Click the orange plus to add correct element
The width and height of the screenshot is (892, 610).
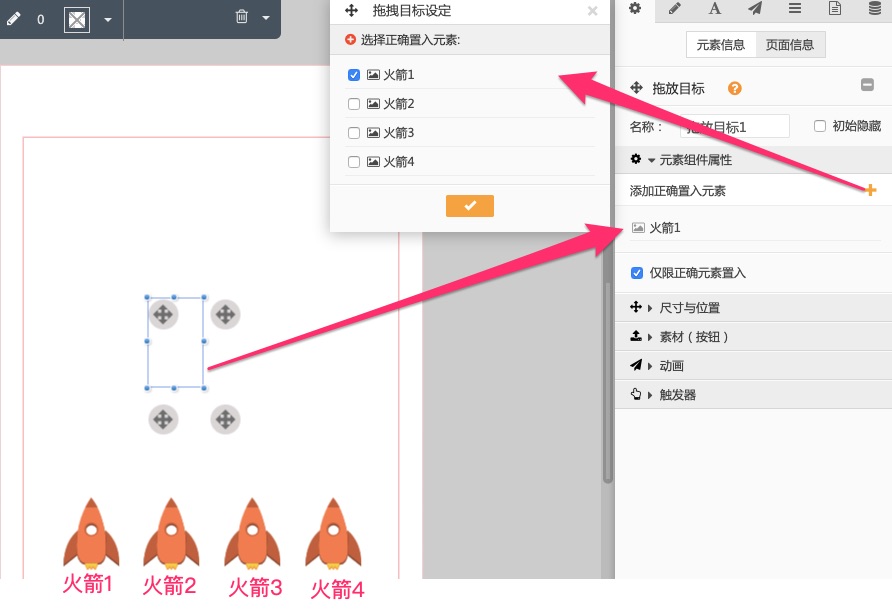(871, 190)
